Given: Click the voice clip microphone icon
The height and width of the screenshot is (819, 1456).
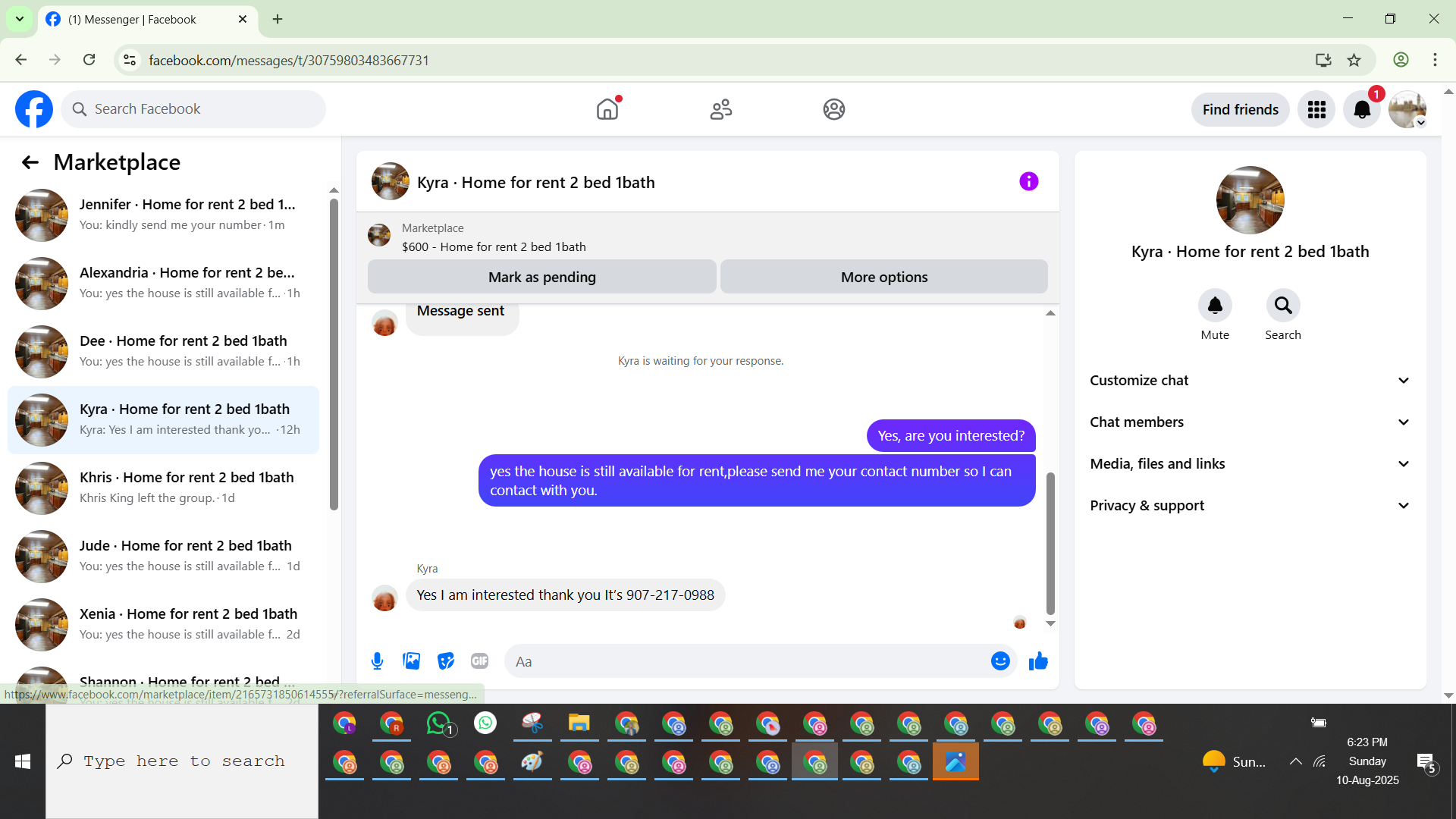Looking at the screenshot, I should [377, 661].
